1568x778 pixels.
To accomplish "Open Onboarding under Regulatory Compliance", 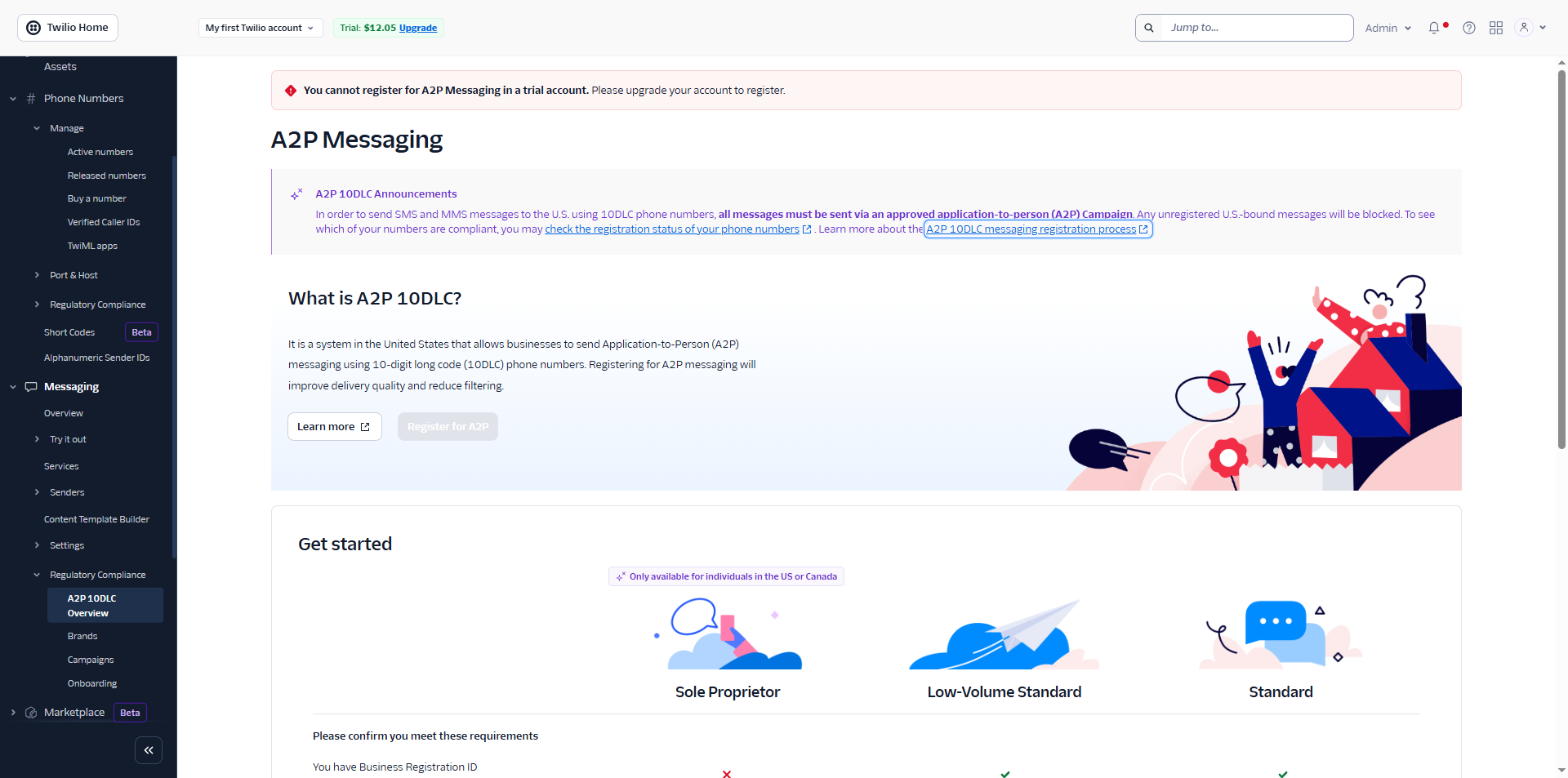I will point(92,683).
